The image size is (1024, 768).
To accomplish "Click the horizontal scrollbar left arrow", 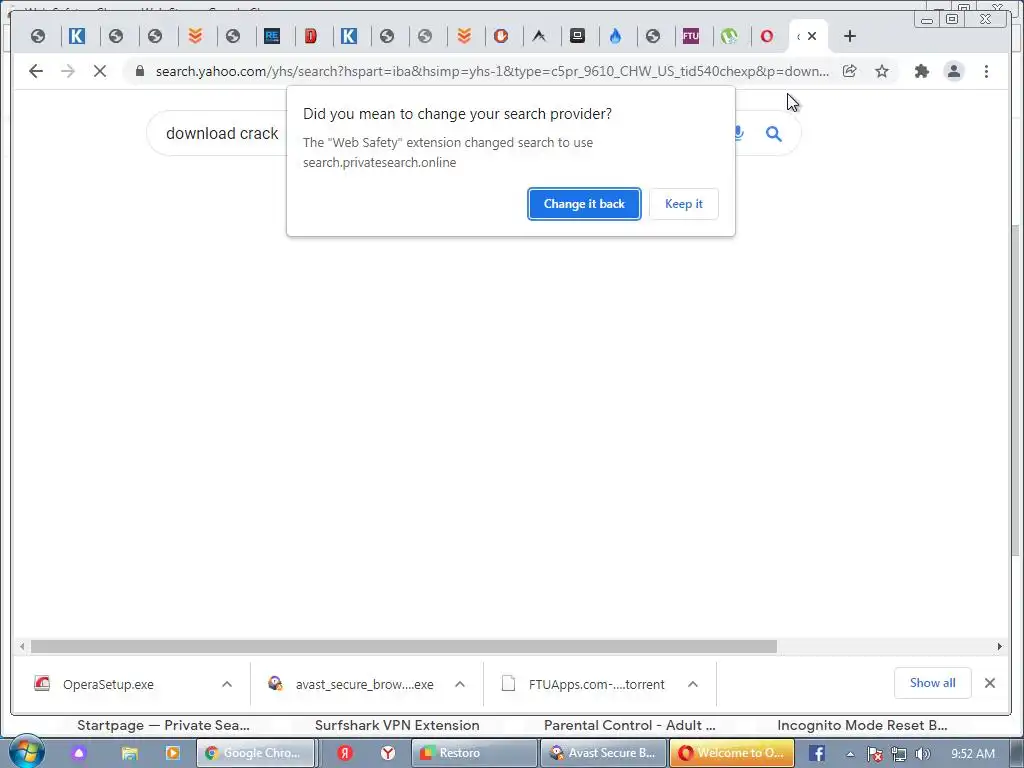I will [x=22, y=647].
